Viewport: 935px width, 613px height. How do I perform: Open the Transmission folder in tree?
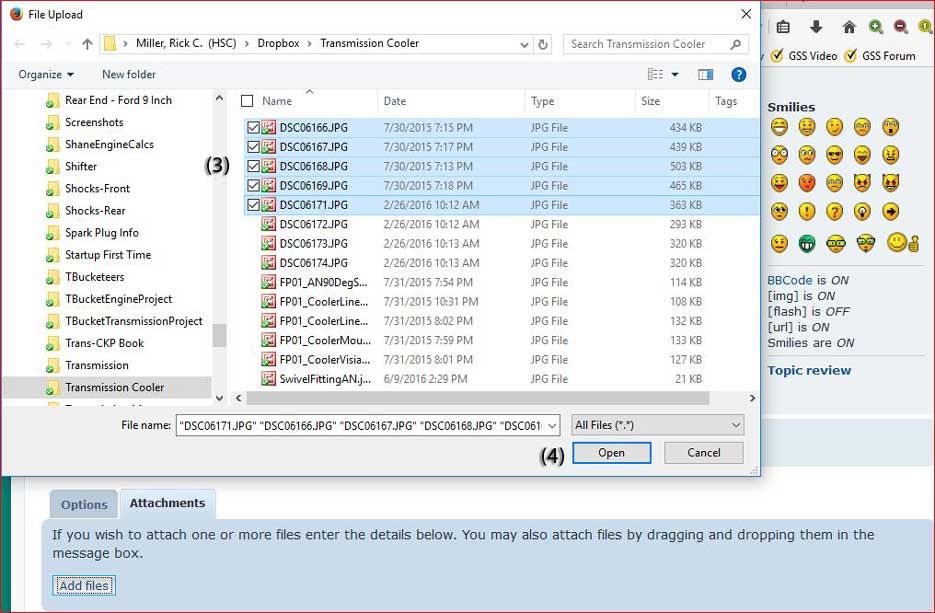tap(97, 365)
